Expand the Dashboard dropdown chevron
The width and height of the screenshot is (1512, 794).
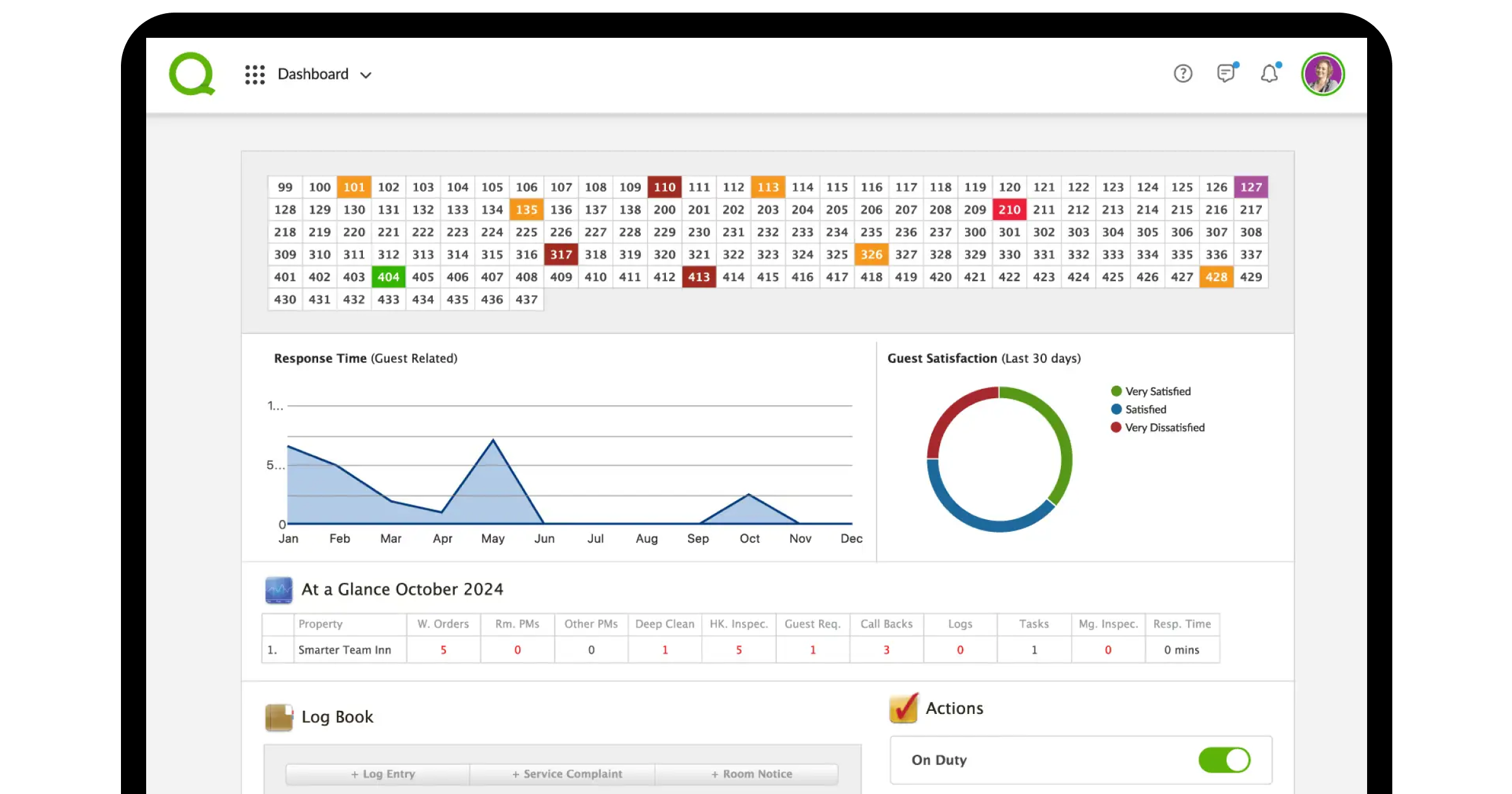point(365,75)
